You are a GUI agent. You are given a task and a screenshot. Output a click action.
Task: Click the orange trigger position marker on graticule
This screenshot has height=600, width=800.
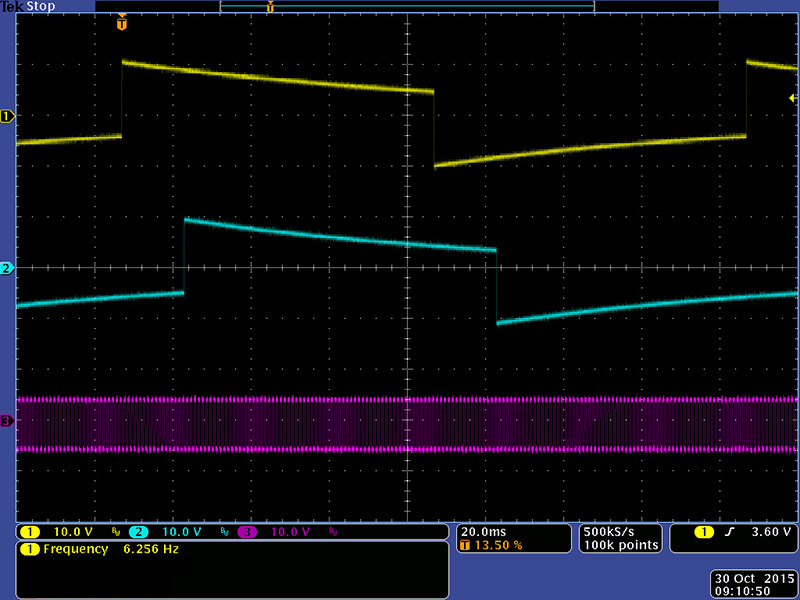(x=122, y=22)
